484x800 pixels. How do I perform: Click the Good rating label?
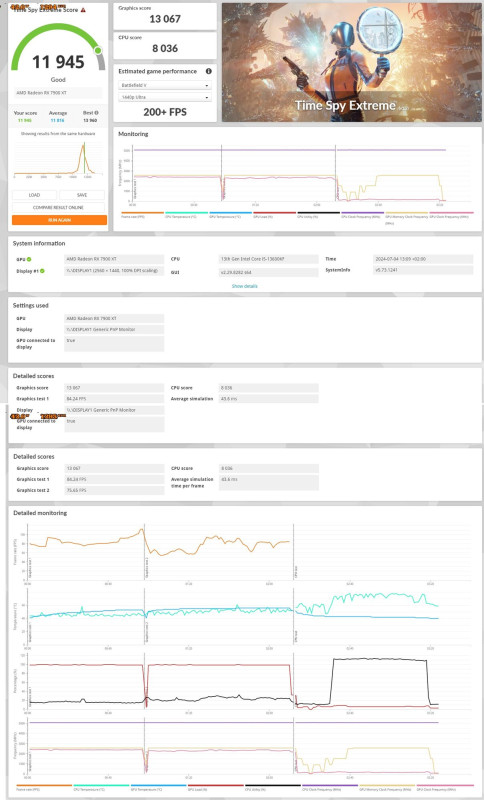click(58, 80)
